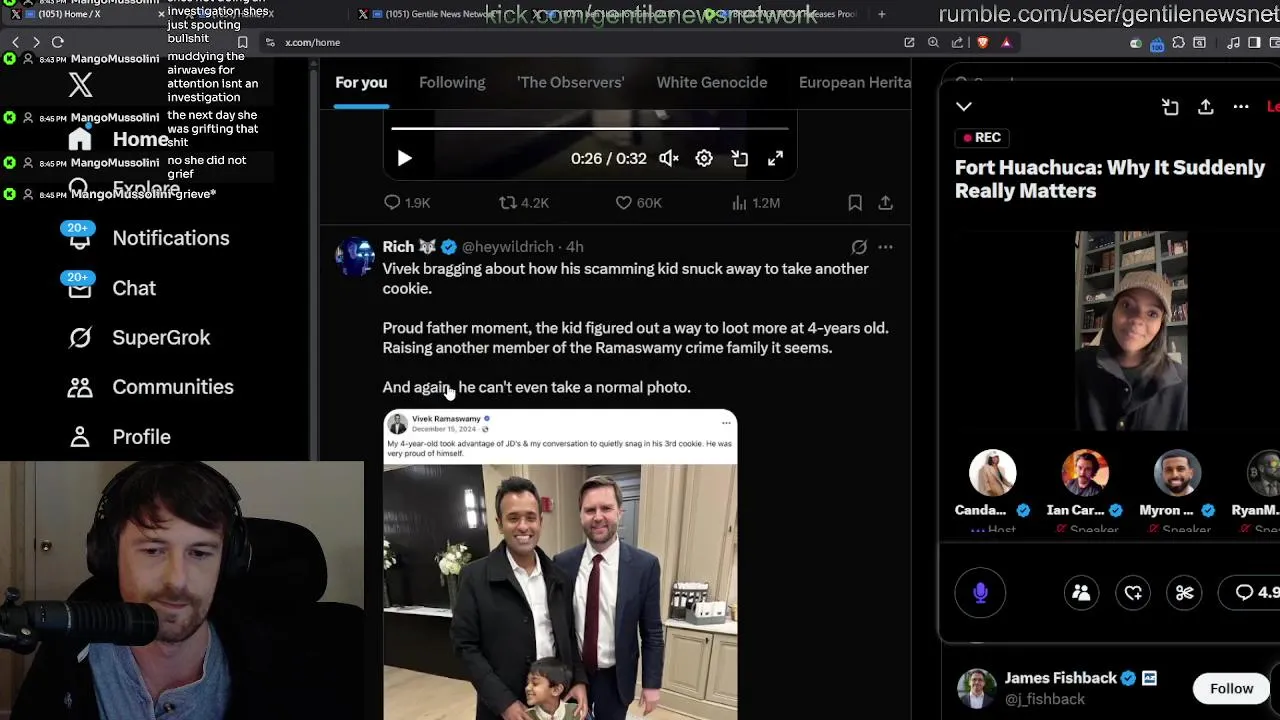Switch to the Following tab
1280x720 pixels.
point(452,82)
